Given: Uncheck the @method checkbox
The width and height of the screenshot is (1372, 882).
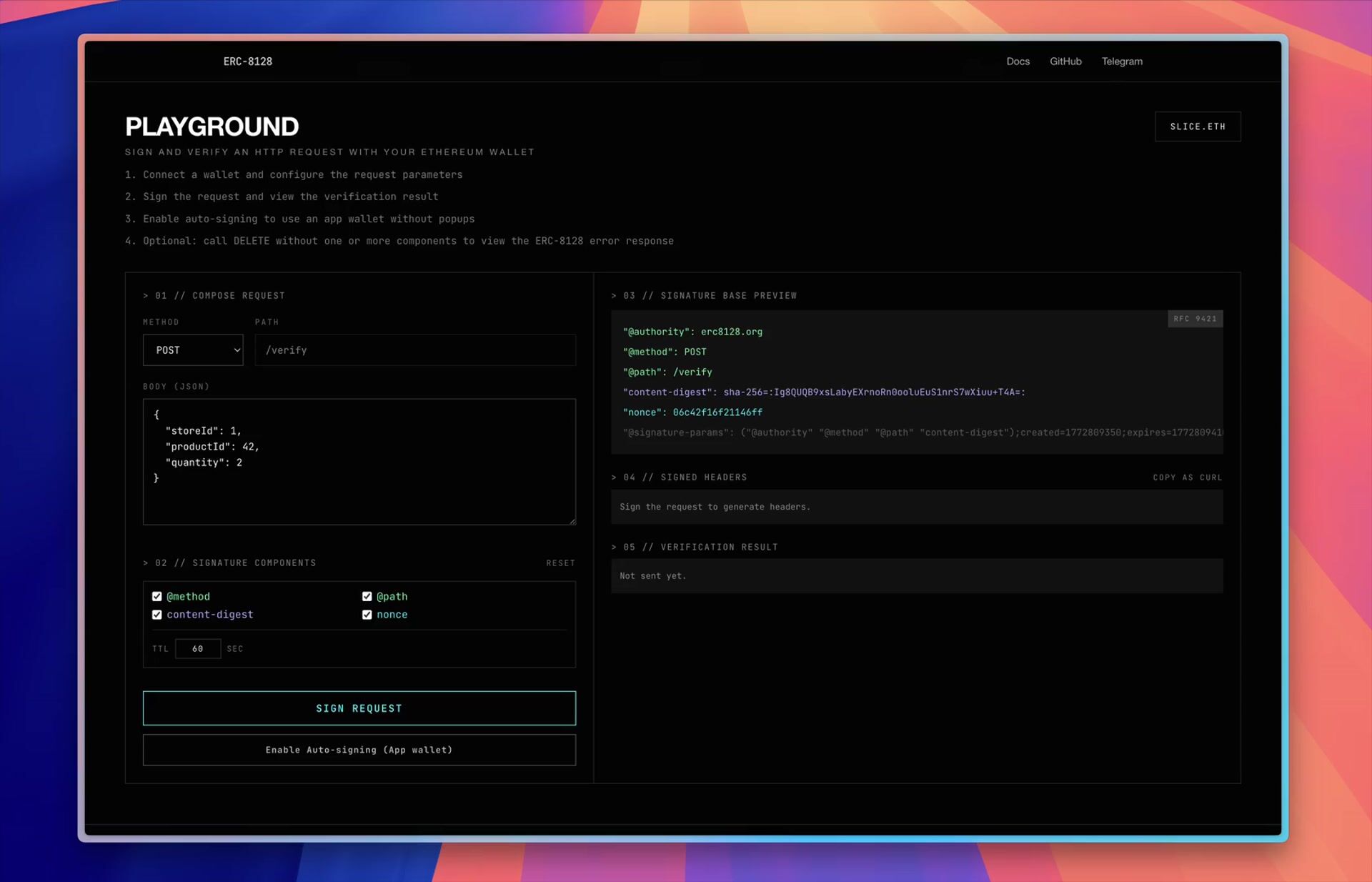Looking at the screenshot, I should pyautogui.click(x=157, y=596).
